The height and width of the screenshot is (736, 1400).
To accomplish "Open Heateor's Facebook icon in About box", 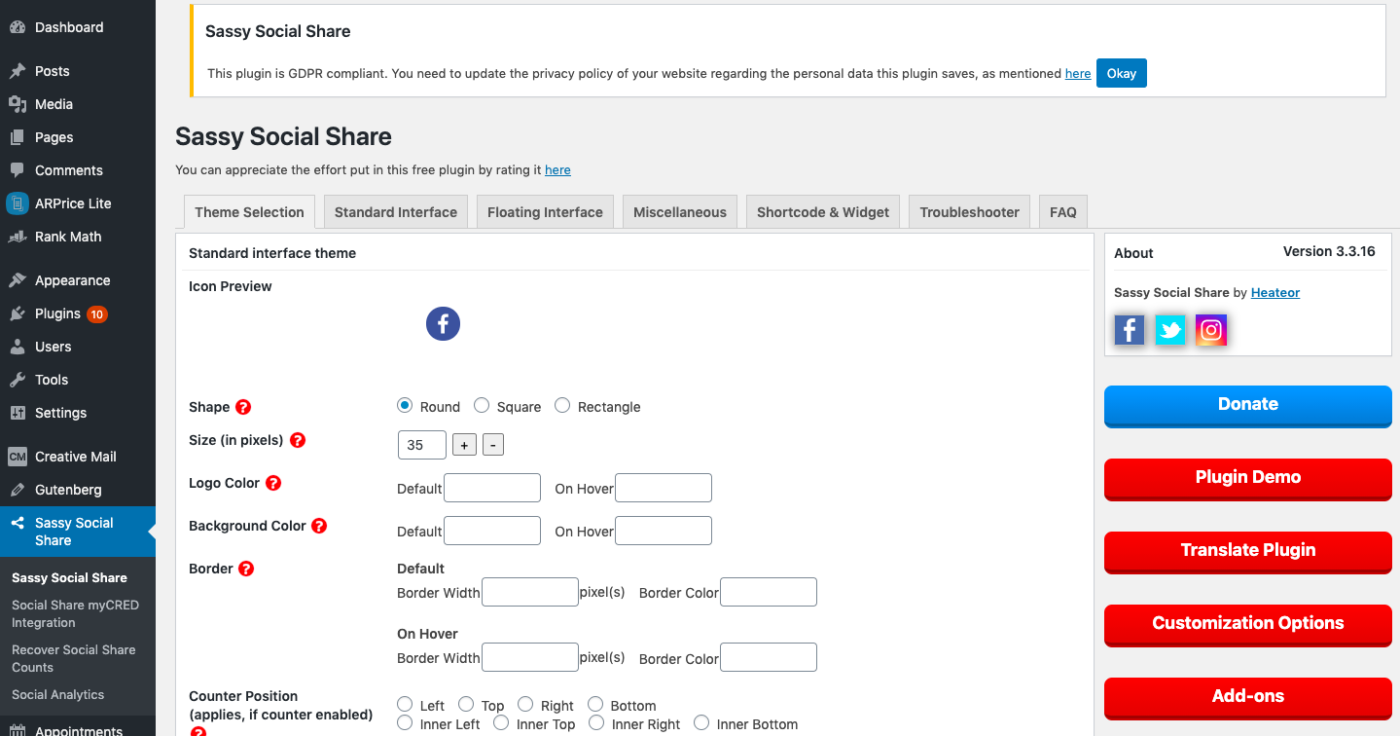I will [x=1129, y=330].
